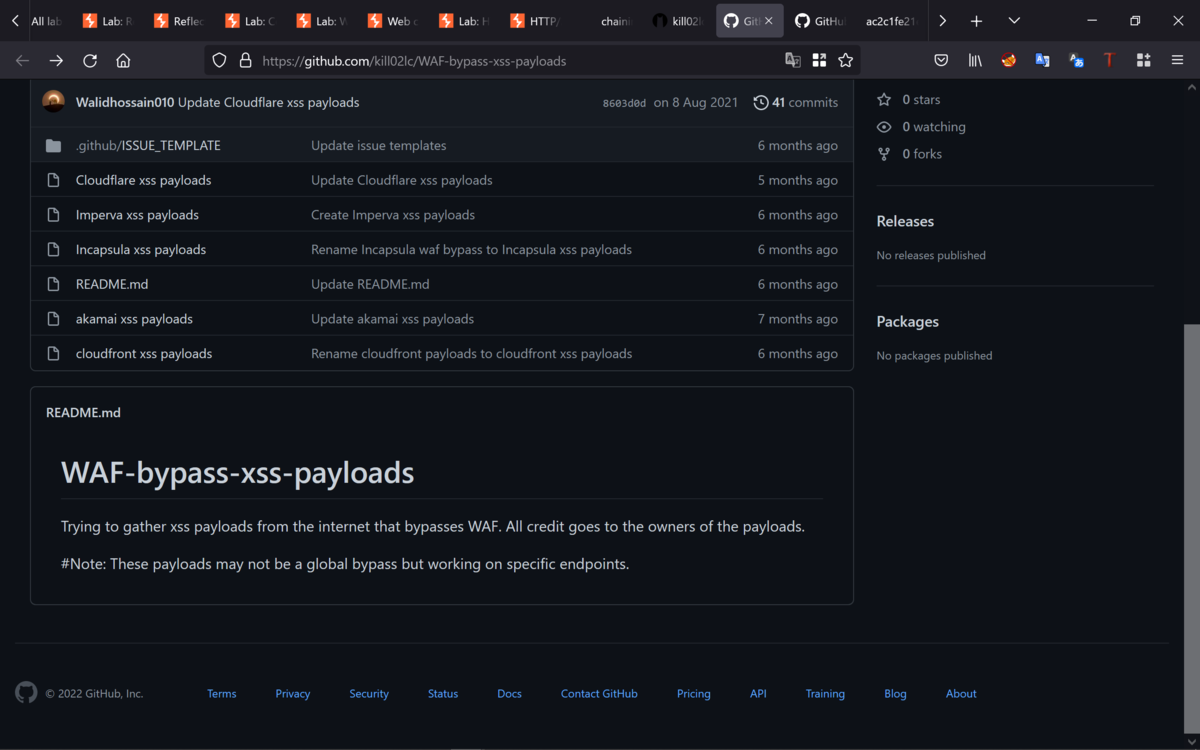
Task: Open footer Status link
Action: [x=443, y=693]
